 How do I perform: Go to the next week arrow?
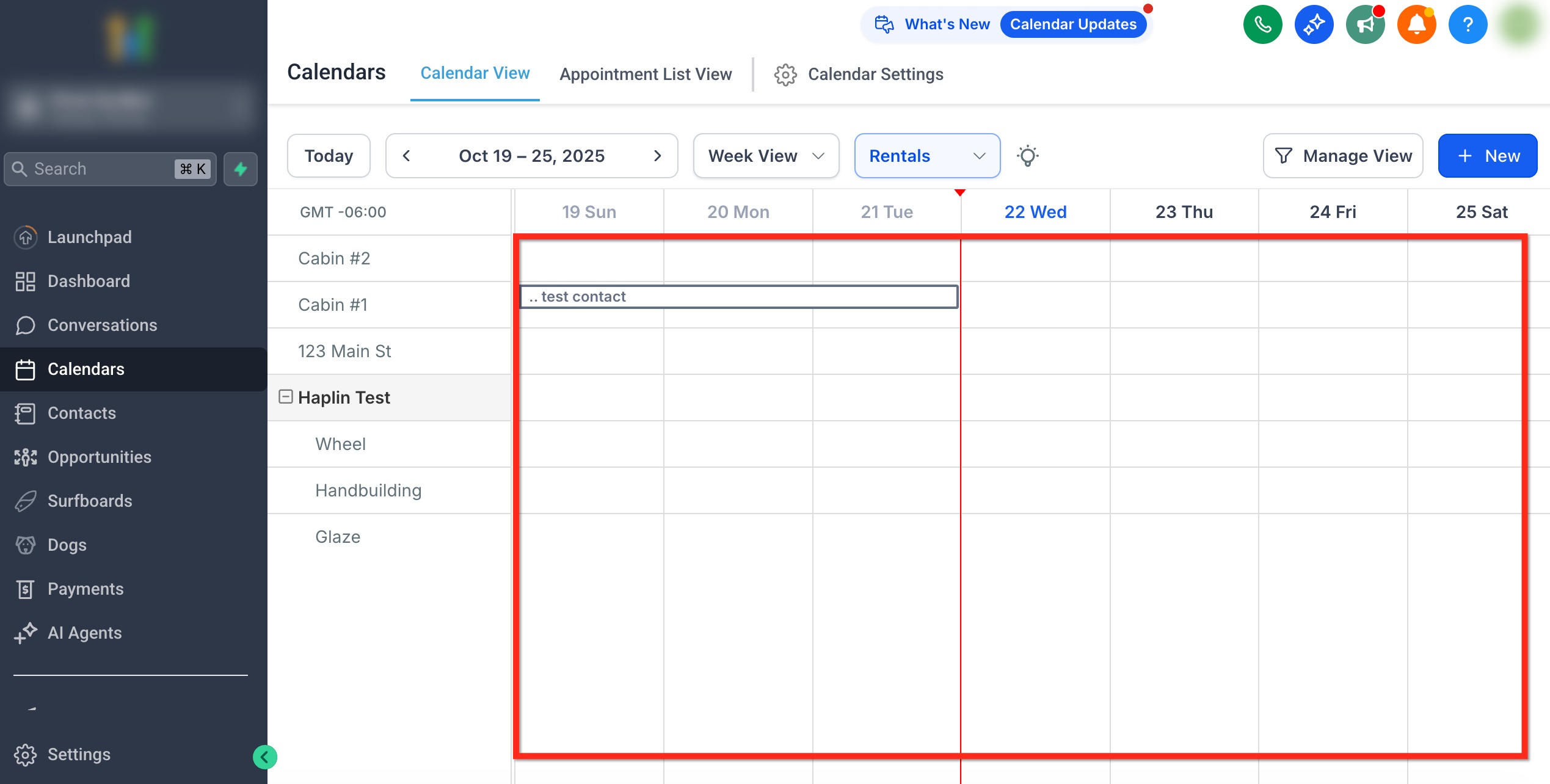pyautogui.click(x=657, y=156)
